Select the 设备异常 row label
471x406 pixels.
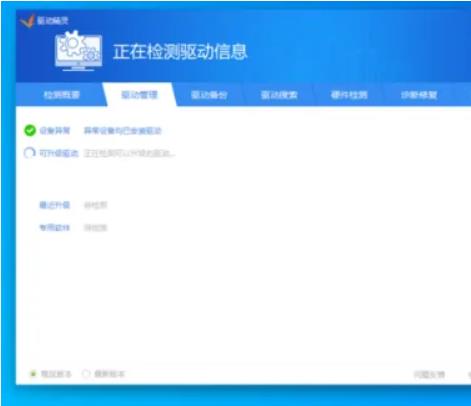[x=55, y=131]
